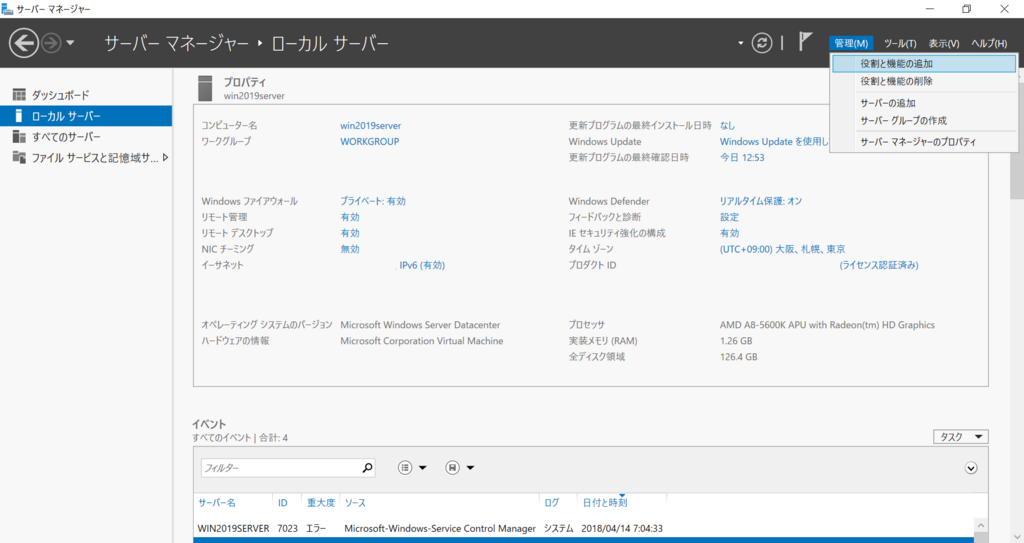Open the Windows Update を使用 link
The height and width of the screenshot is (543, 1024).
(774, 141)
